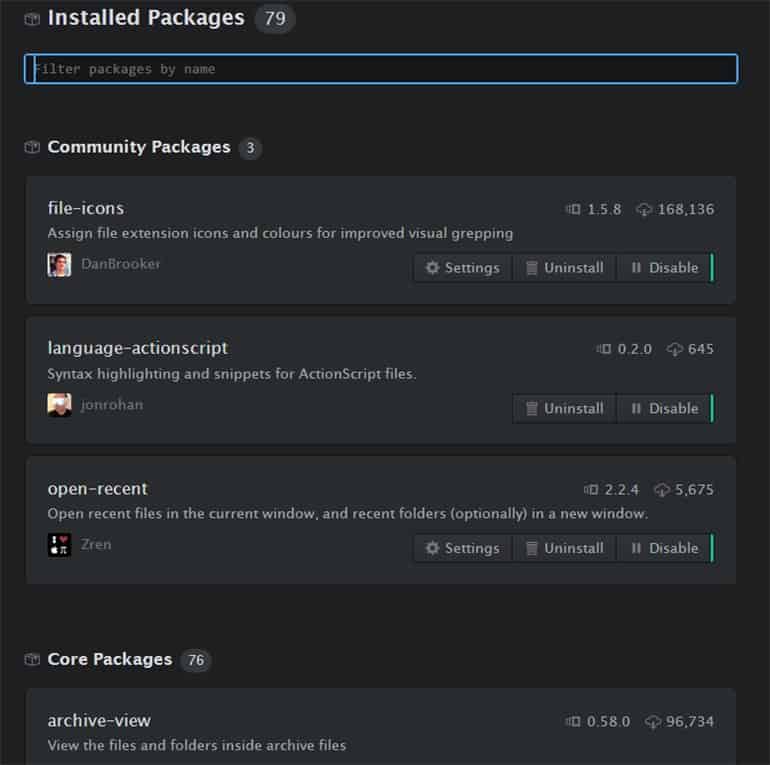This screenshot has height=765, width=770.
Task: Uninstall the file-icons package
Action: [x=565, y=268]
